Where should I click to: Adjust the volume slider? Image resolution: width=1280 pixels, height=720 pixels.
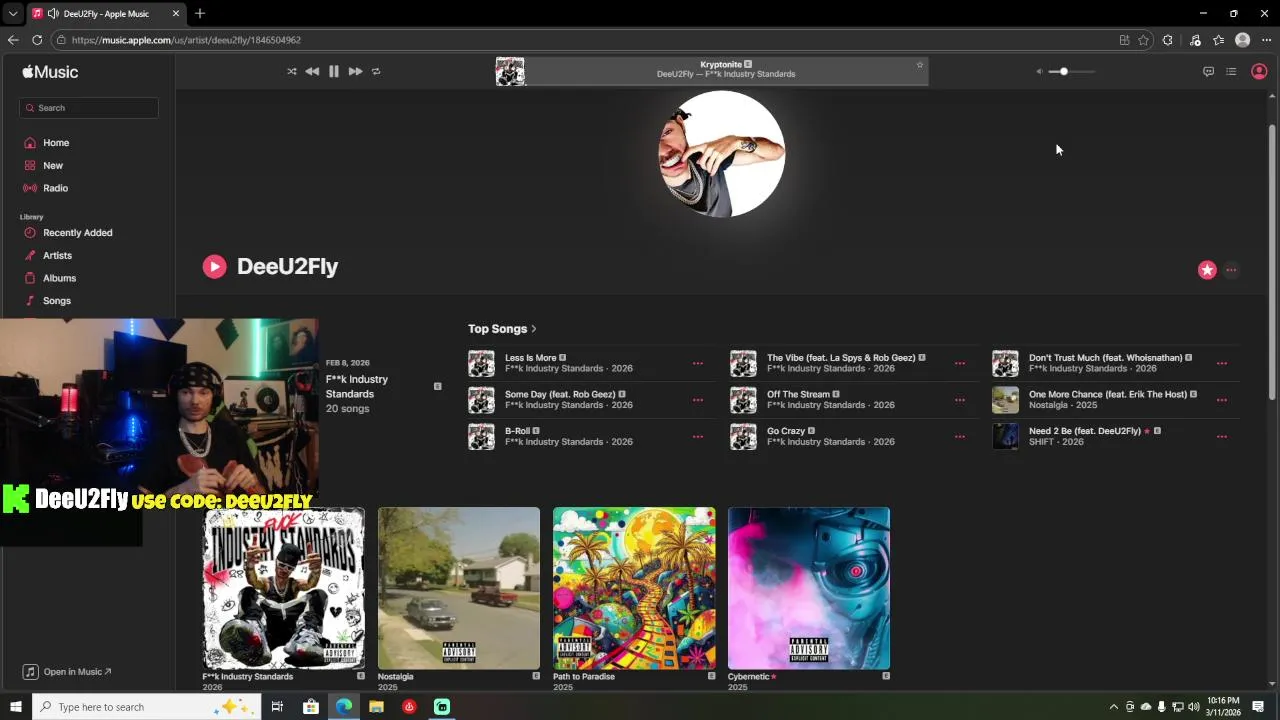(x=1071, y=71)
